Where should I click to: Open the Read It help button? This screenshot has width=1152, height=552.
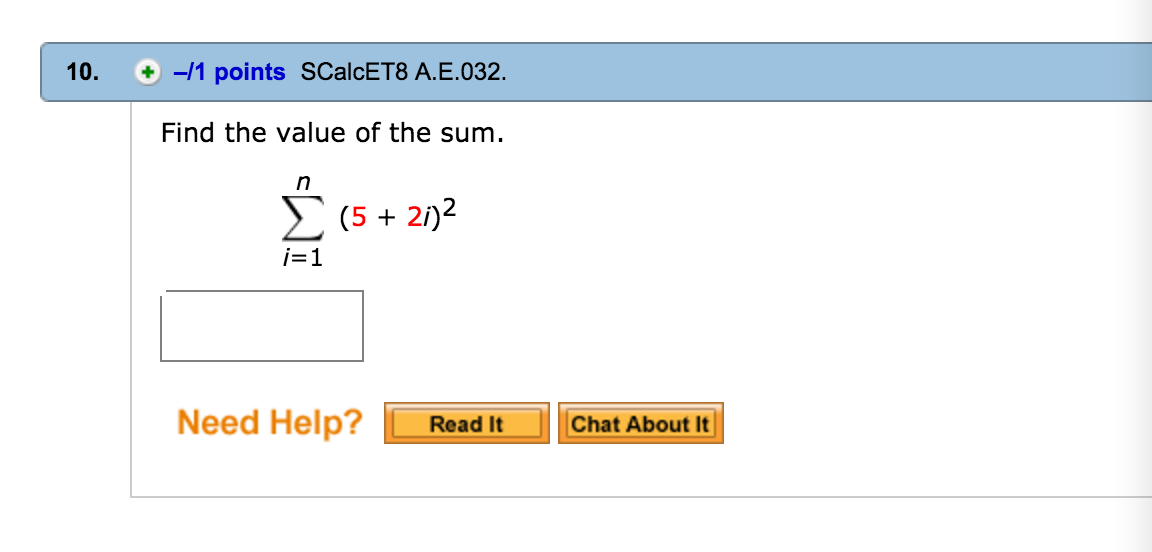pyautogui.click(x=467, y=423)
